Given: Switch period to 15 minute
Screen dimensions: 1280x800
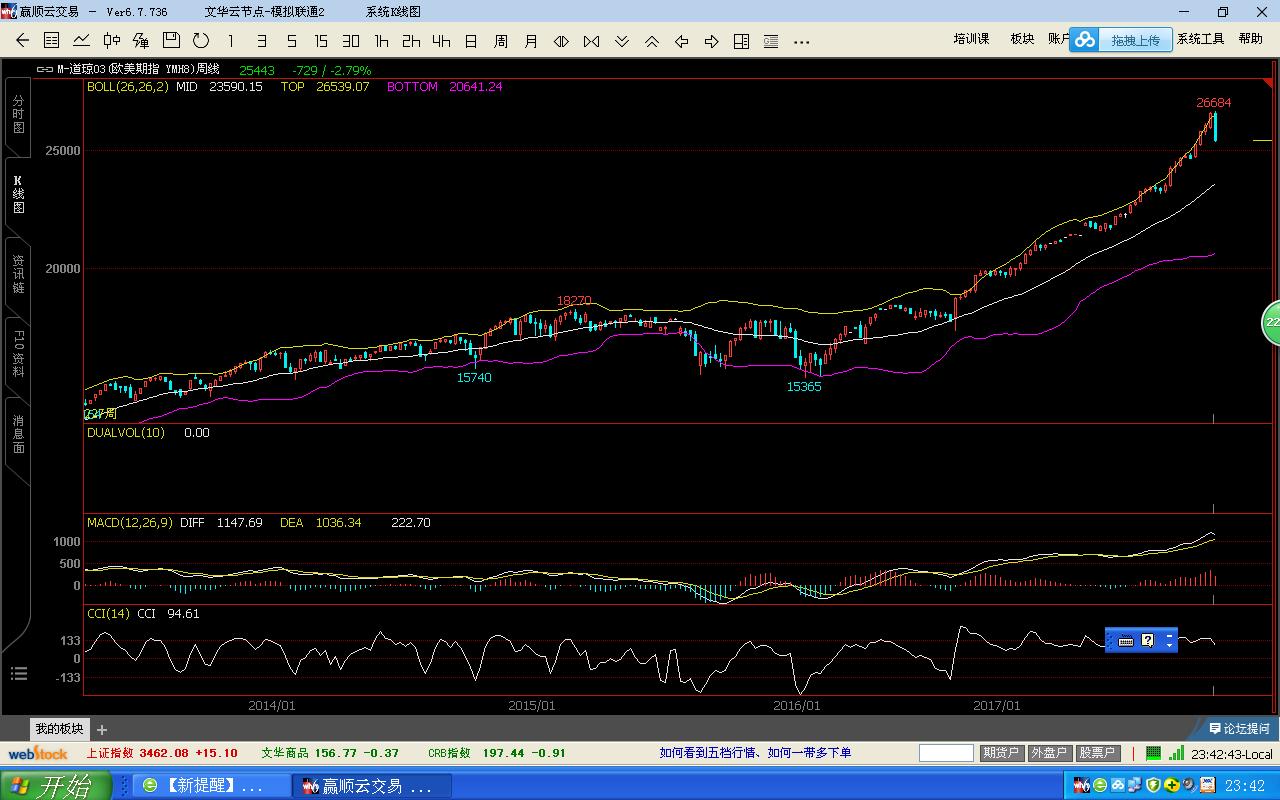Looking at the screenshot, I should [x=321, y=41].
